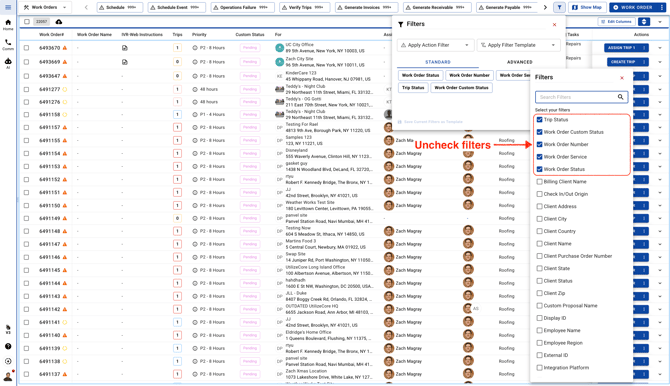Open the user profile avatar
The height and width of the screenshot is (386, 670).
coord(8,376)
